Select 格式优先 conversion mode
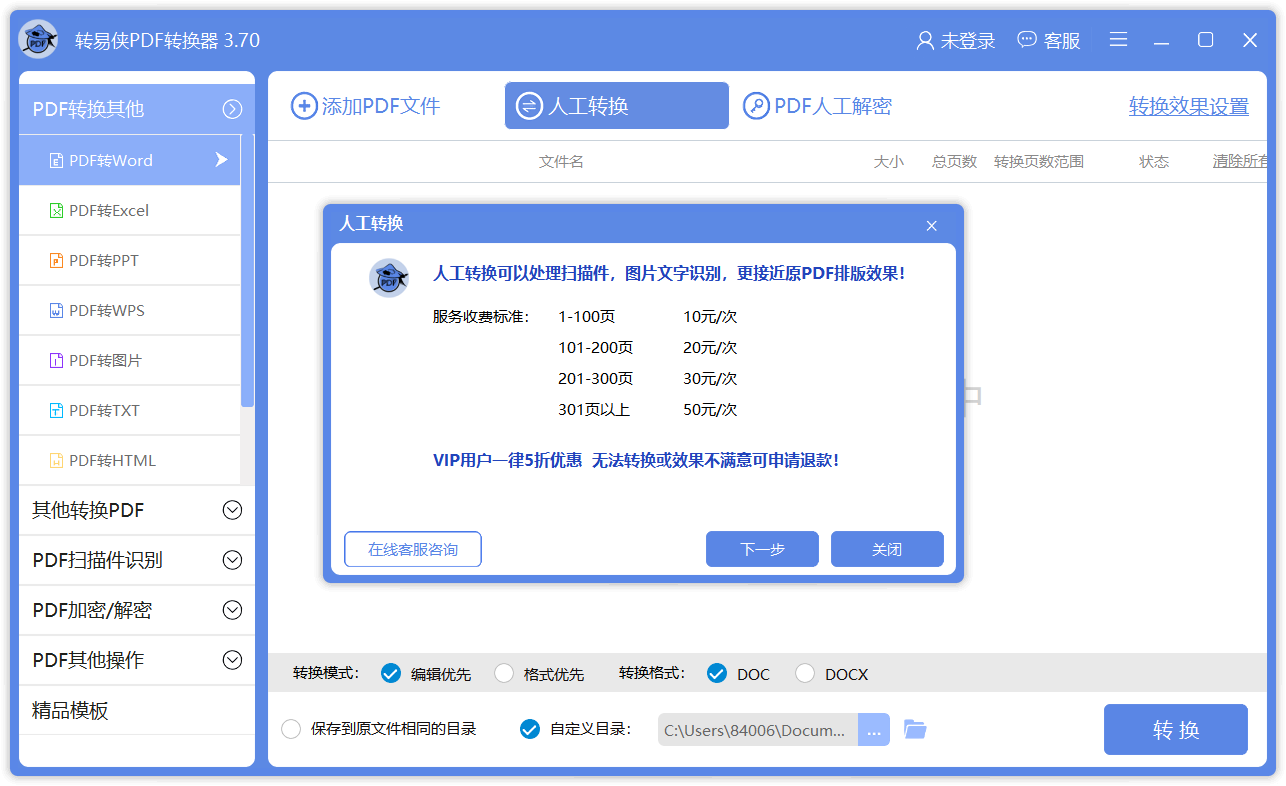 point(504,673)
